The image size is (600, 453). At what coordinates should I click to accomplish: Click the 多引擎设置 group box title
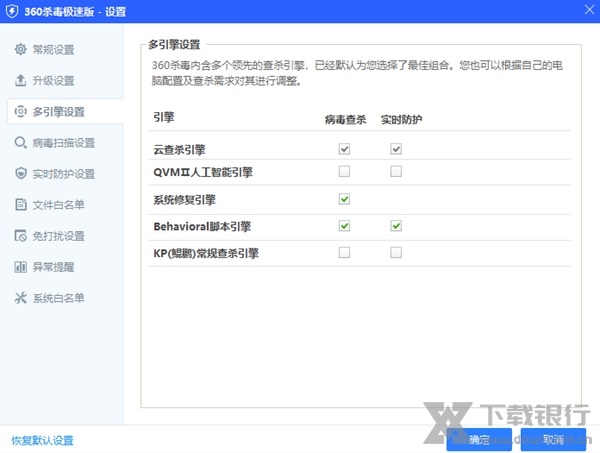click(174, 44)
